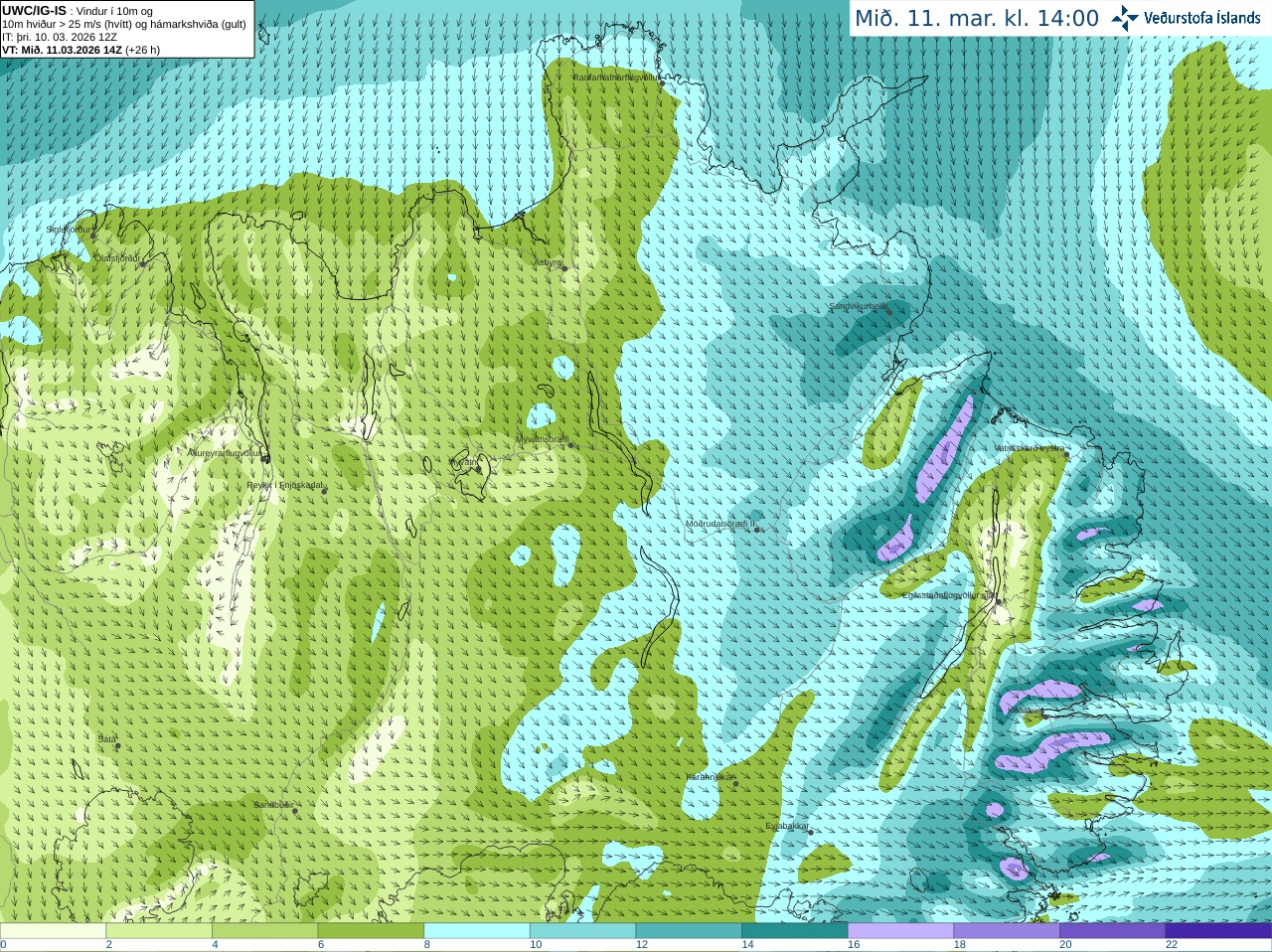1272x952 pixels.
Task: Click the legend tick label 8
Action: 427,945
